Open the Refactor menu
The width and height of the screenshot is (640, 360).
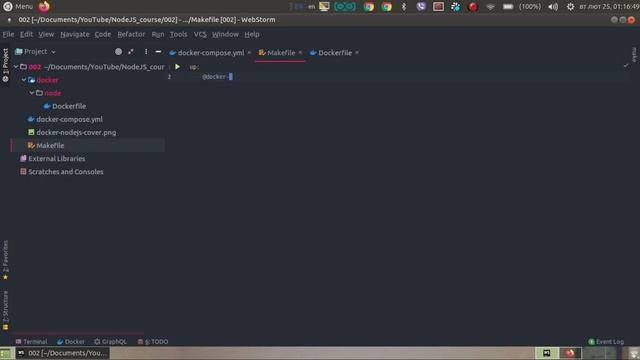[x=131, y=34]
